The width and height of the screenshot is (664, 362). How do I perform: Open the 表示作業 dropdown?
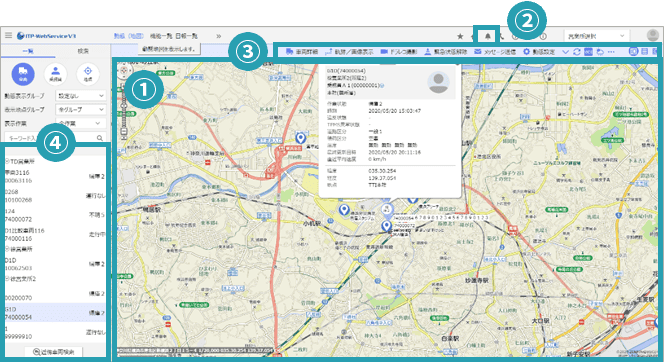click(x=80, y=123)
